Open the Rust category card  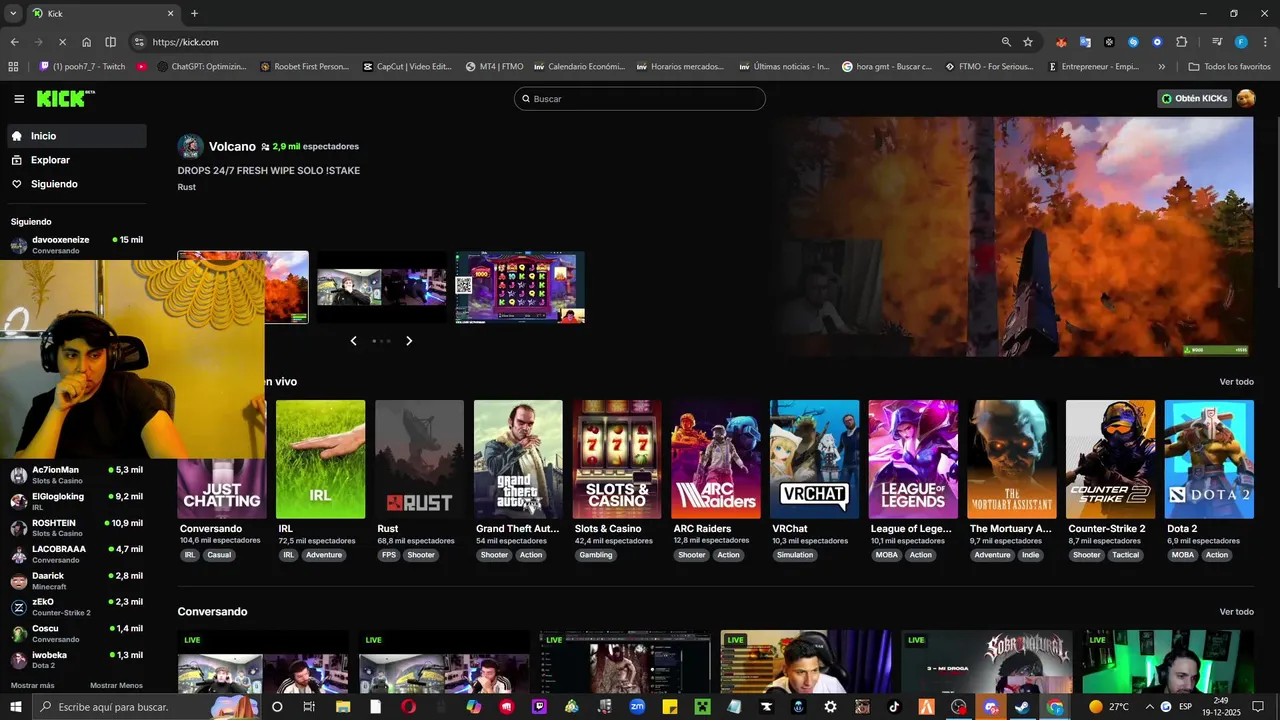point(419,459)
